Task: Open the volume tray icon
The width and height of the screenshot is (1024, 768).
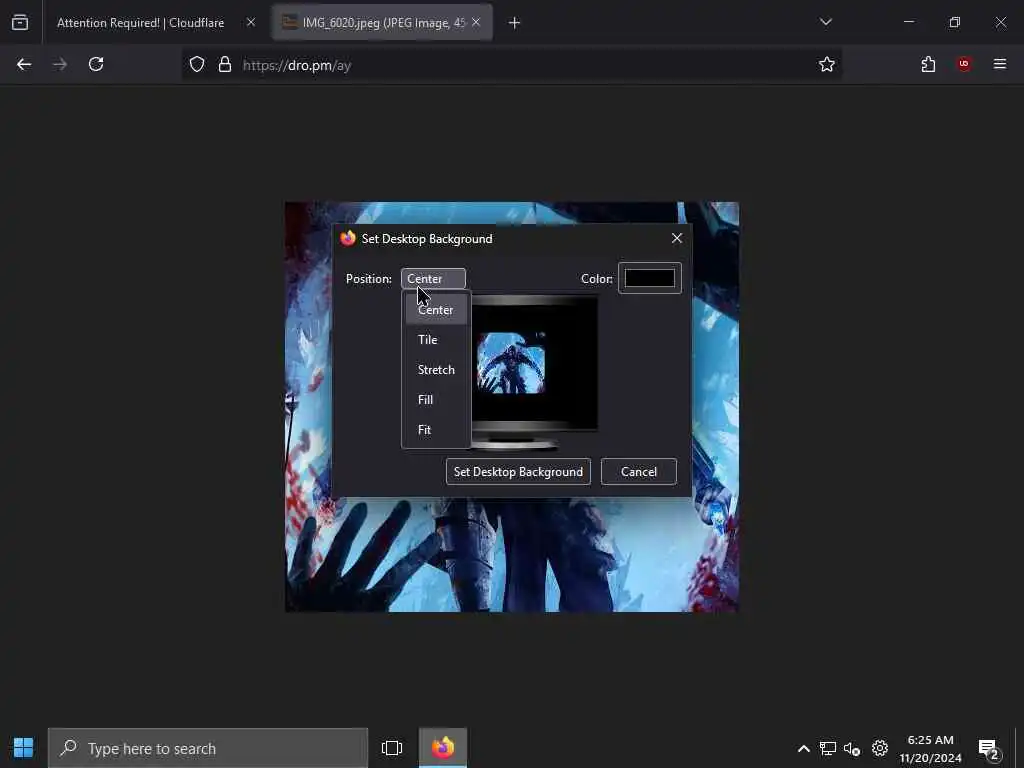Action: pos(852,748)
